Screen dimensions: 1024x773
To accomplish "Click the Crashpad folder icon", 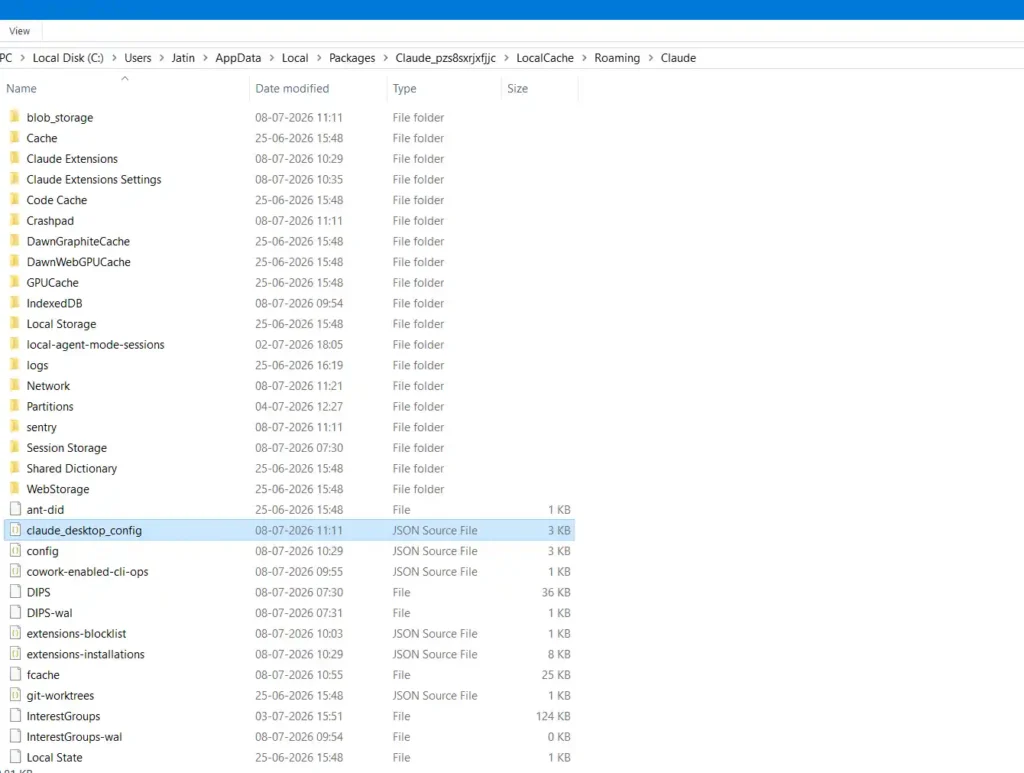I will coord(15,221).
